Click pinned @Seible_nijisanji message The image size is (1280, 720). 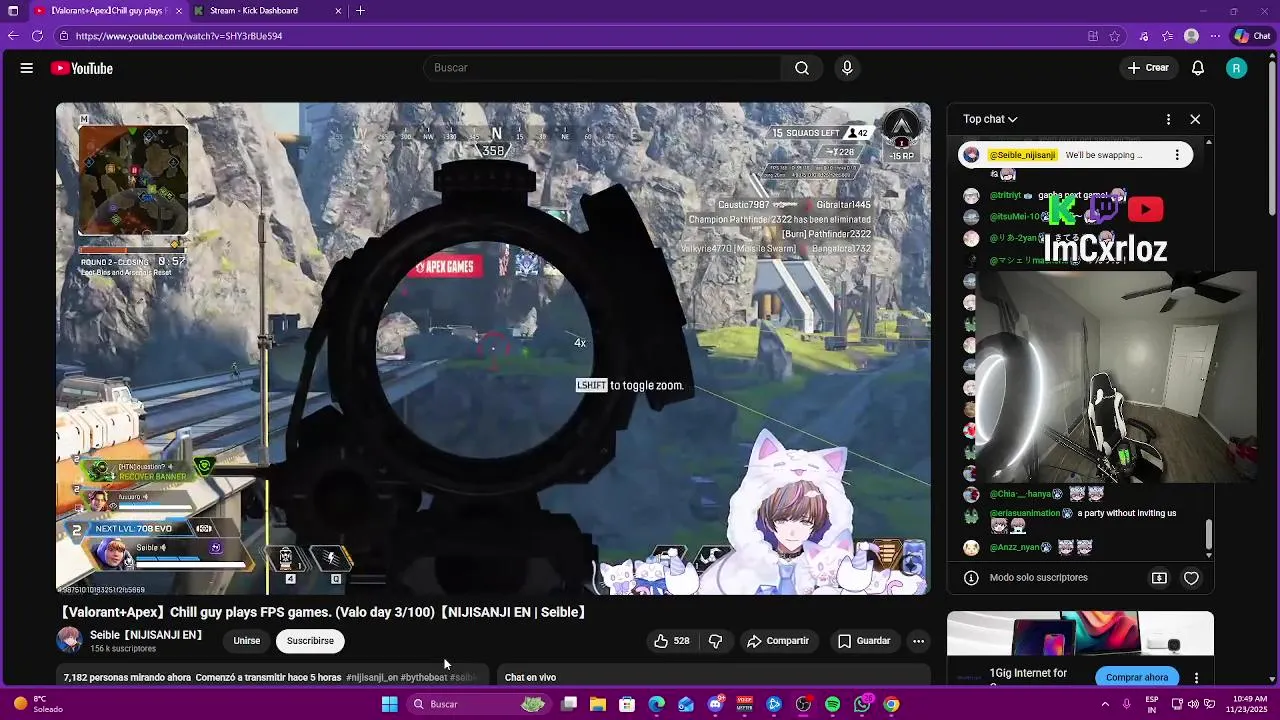[x=1076, y=155]
